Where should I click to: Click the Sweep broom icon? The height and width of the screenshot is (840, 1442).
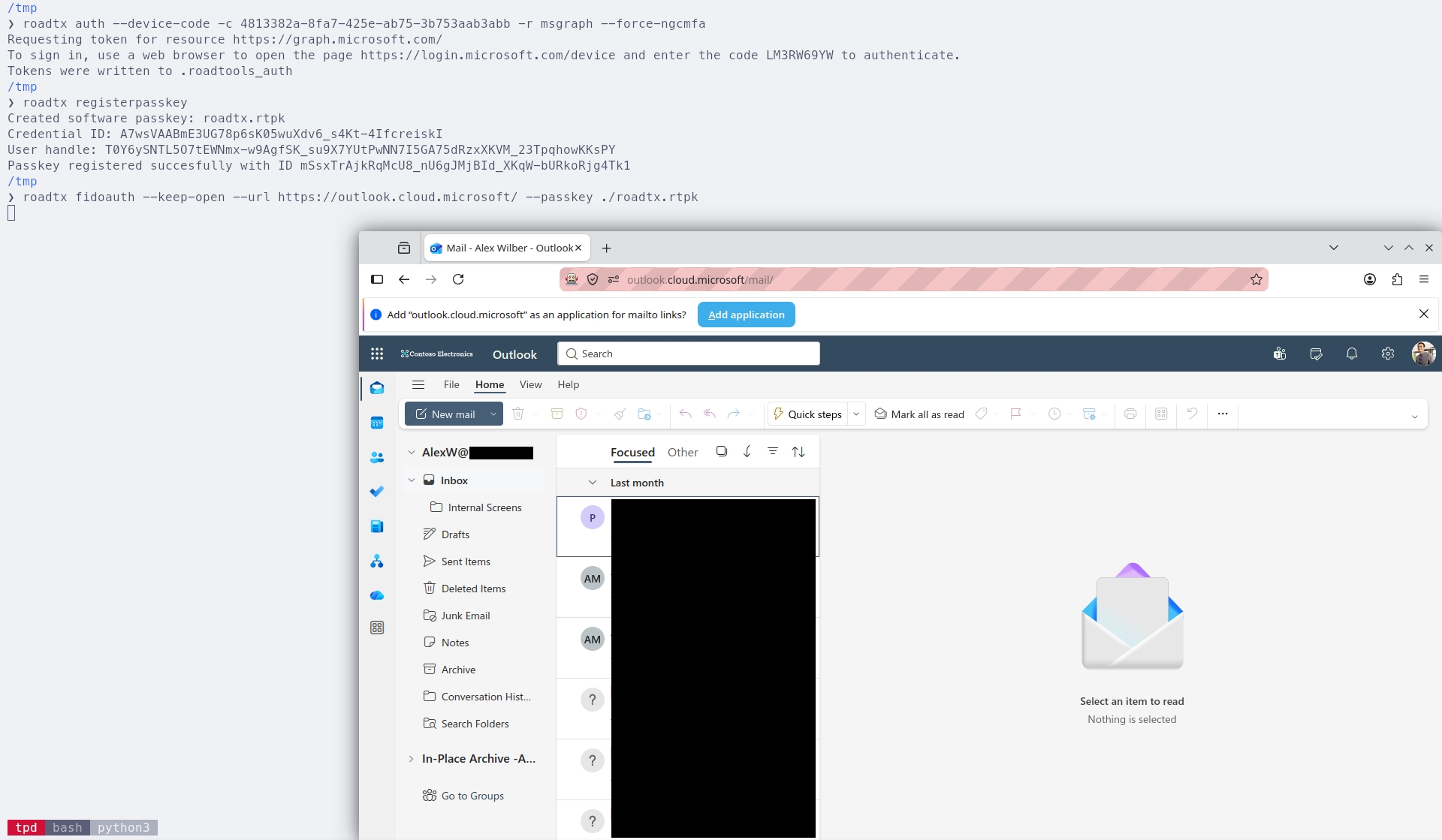(620, 414)
